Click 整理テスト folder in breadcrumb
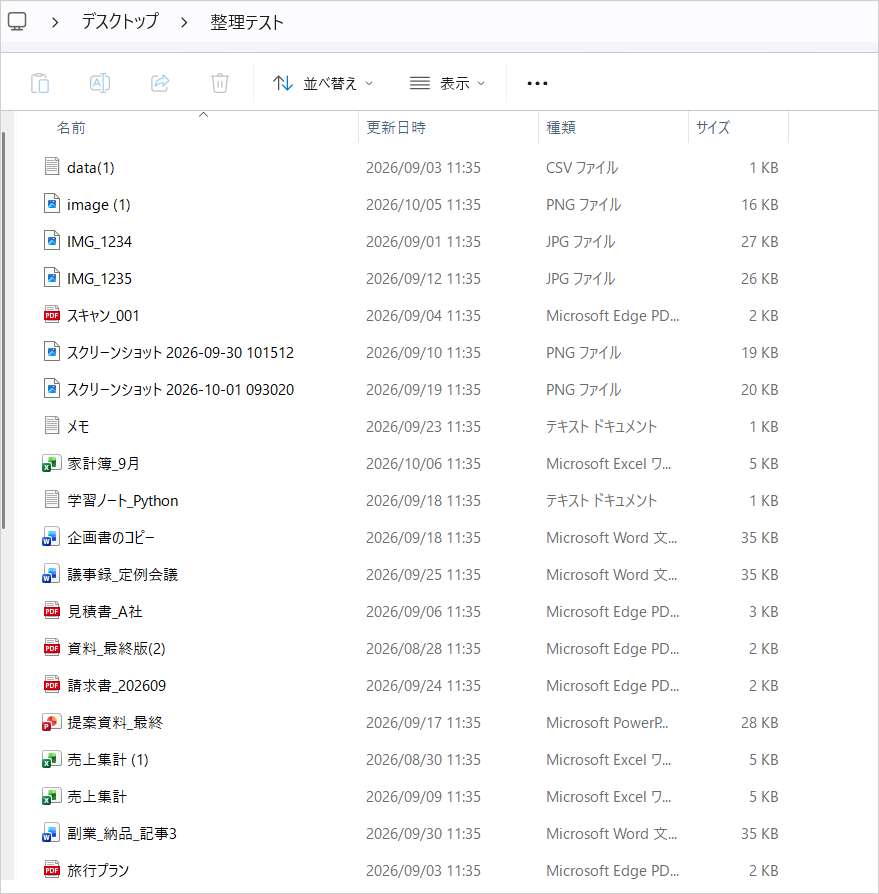 [x=247, y=22]
